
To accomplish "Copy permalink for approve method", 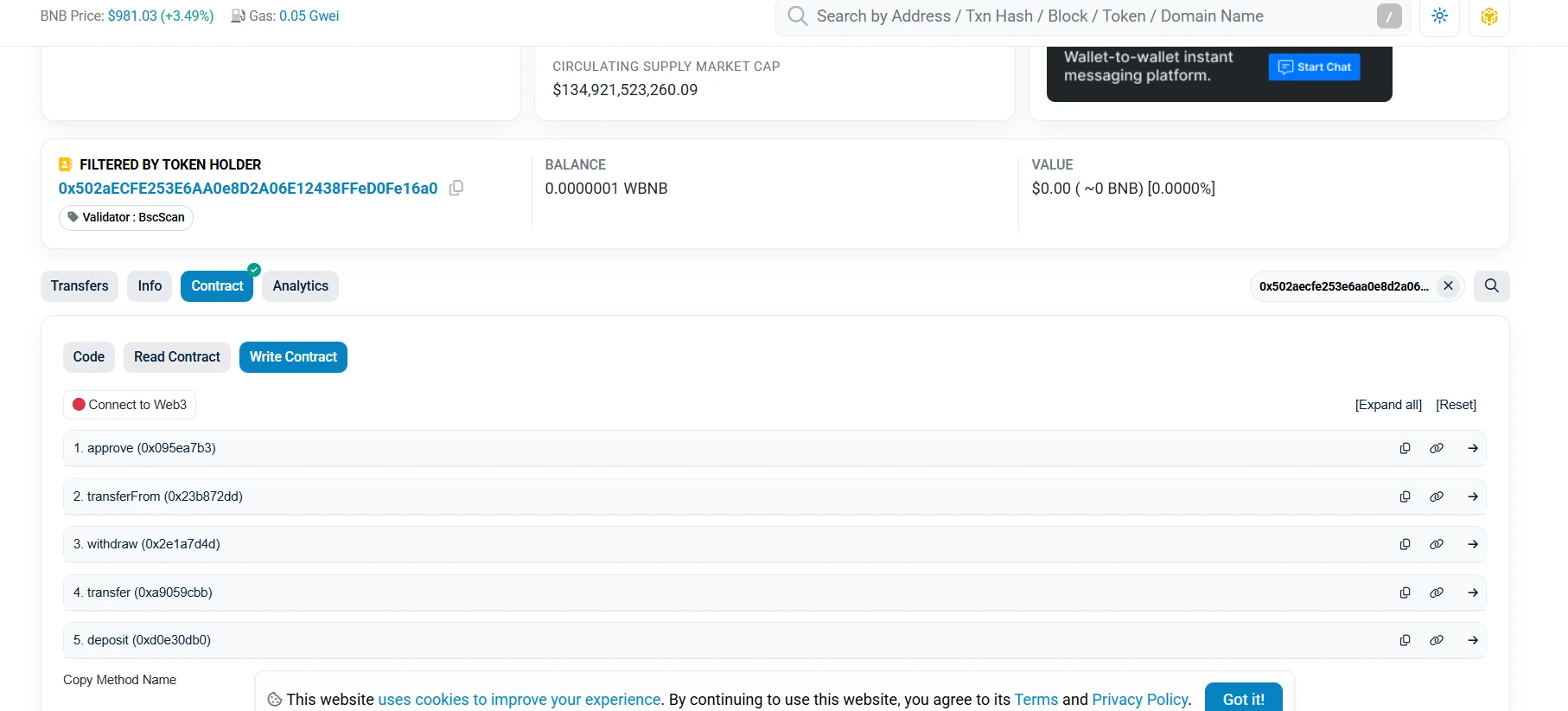I will click(x=1437, y=448).
